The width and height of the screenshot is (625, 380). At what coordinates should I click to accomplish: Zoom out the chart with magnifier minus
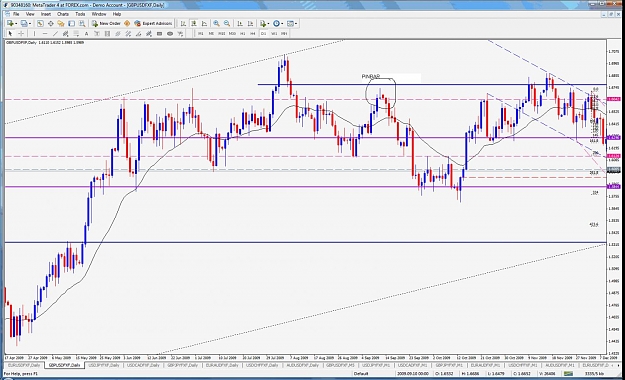[x=227, y=24]
